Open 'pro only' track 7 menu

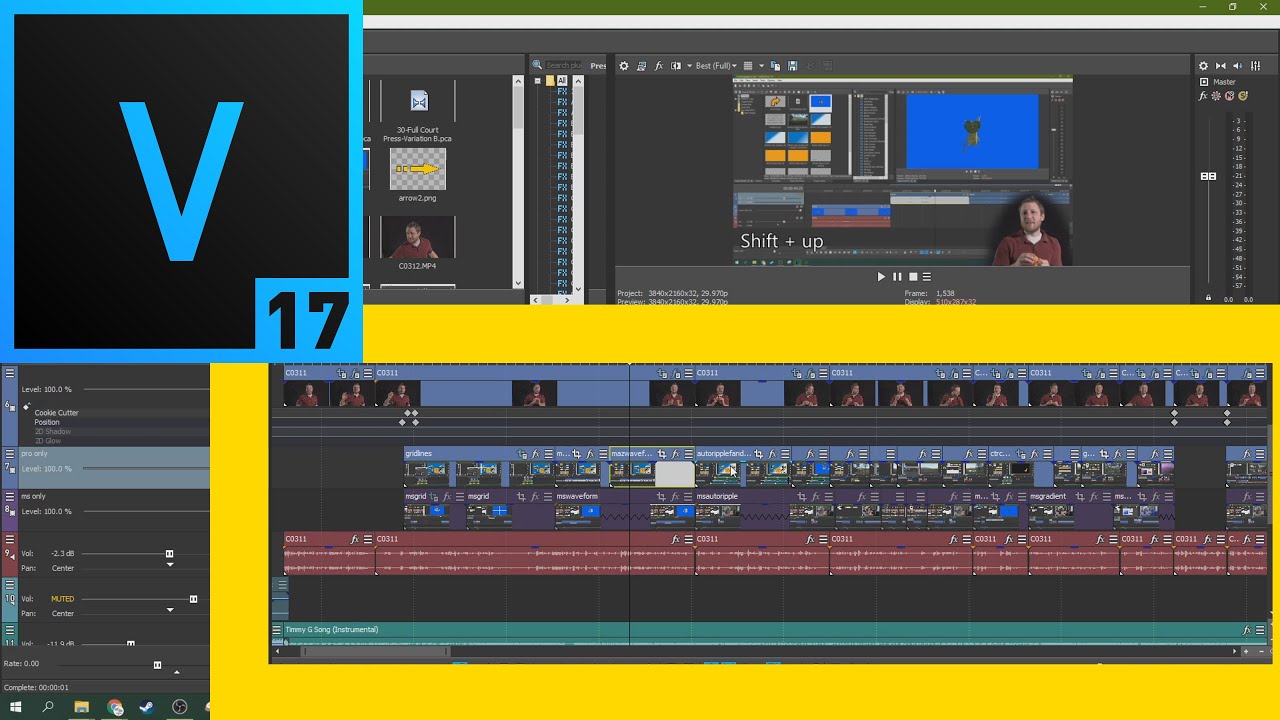pos(10,453)
